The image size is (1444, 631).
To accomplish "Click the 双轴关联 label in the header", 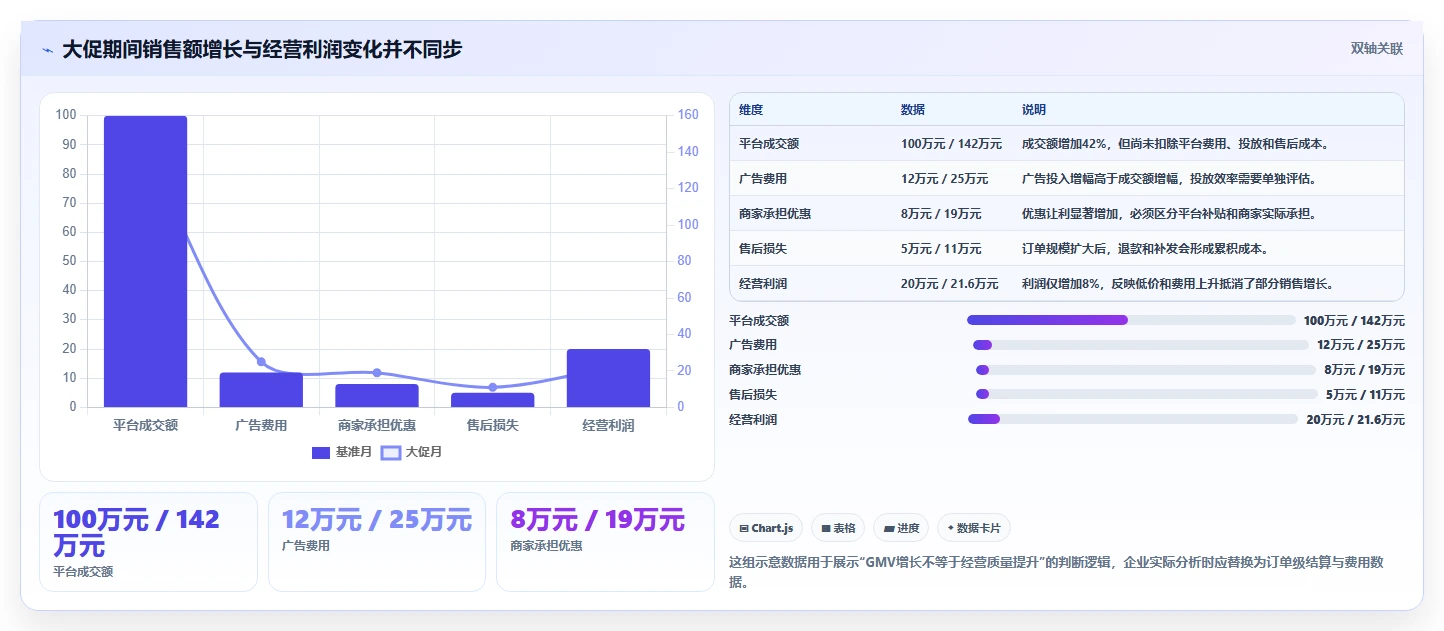I will pos(1377,49).
